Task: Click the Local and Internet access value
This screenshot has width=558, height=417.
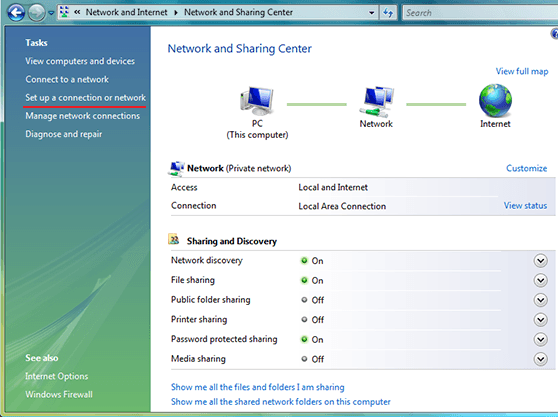Action: coord(333,187)
